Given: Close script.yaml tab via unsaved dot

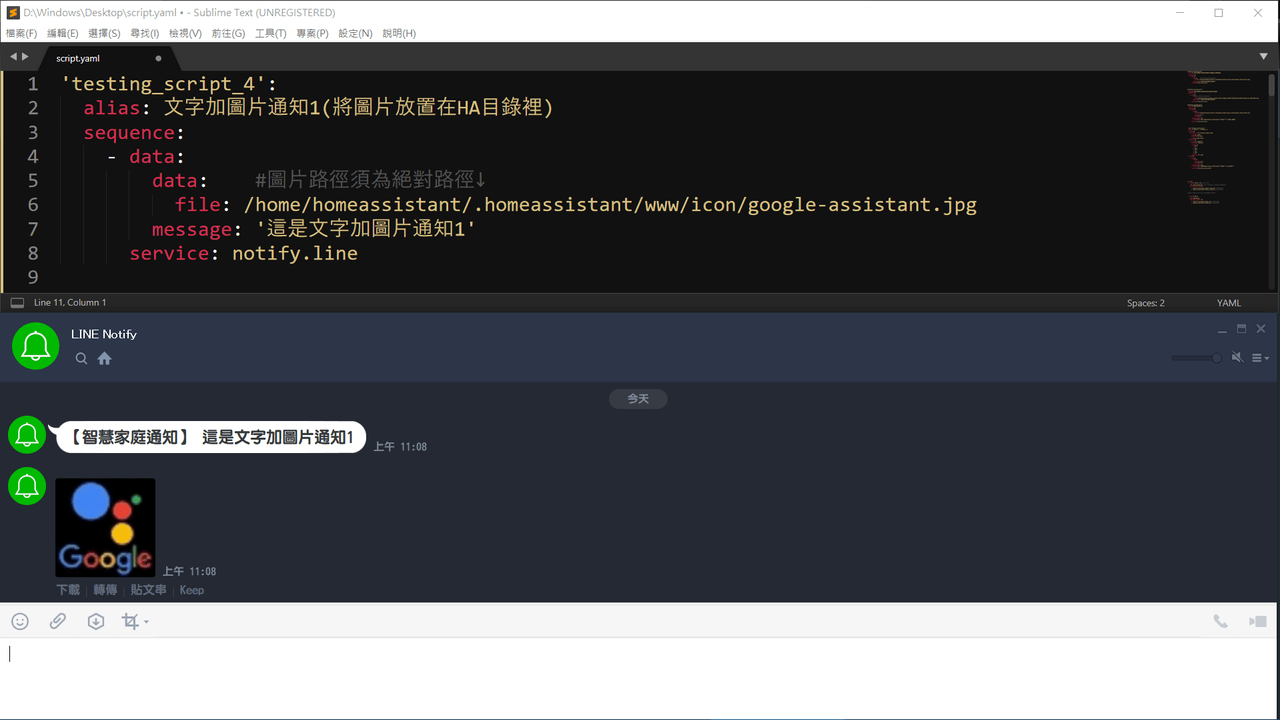Looking at the screenshot, I should 158,58.
